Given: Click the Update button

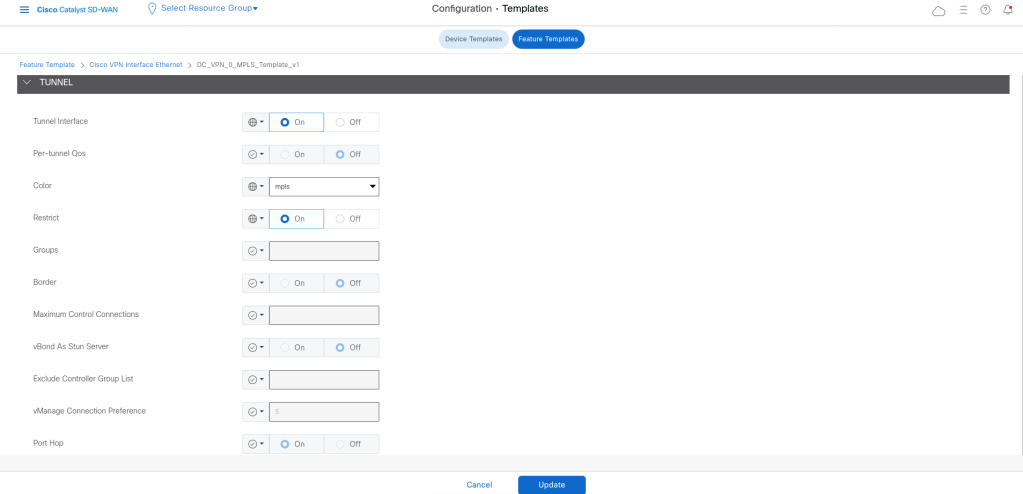Looking at the screenshot, I should click(x=551, y=485).
